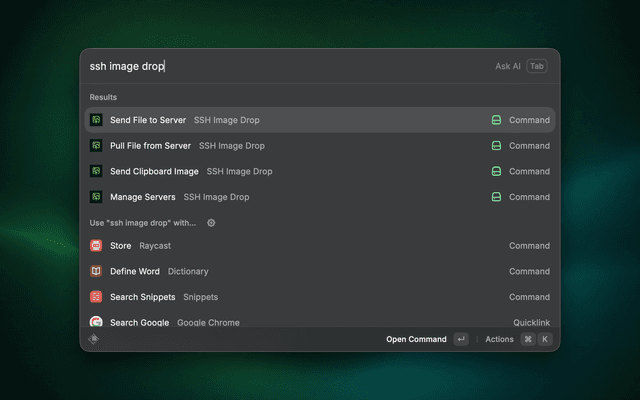Click the Command label in Send File to Server row
Image resolution: width=640 pixels, height=400 pixels.
click(x=529, y=120)
